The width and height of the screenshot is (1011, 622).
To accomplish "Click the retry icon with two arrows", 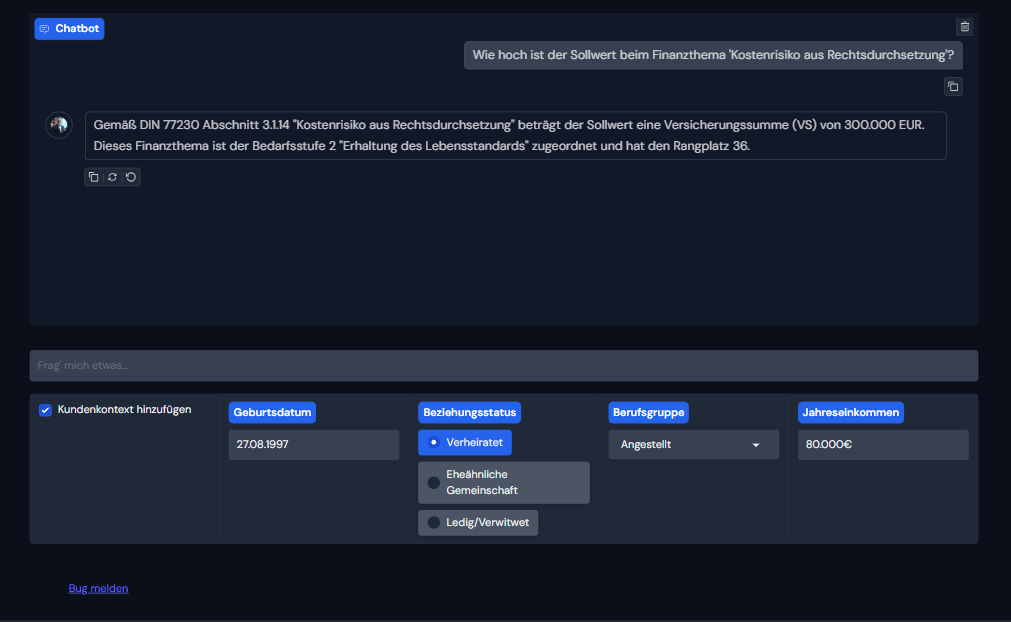I will pos(112,177).
